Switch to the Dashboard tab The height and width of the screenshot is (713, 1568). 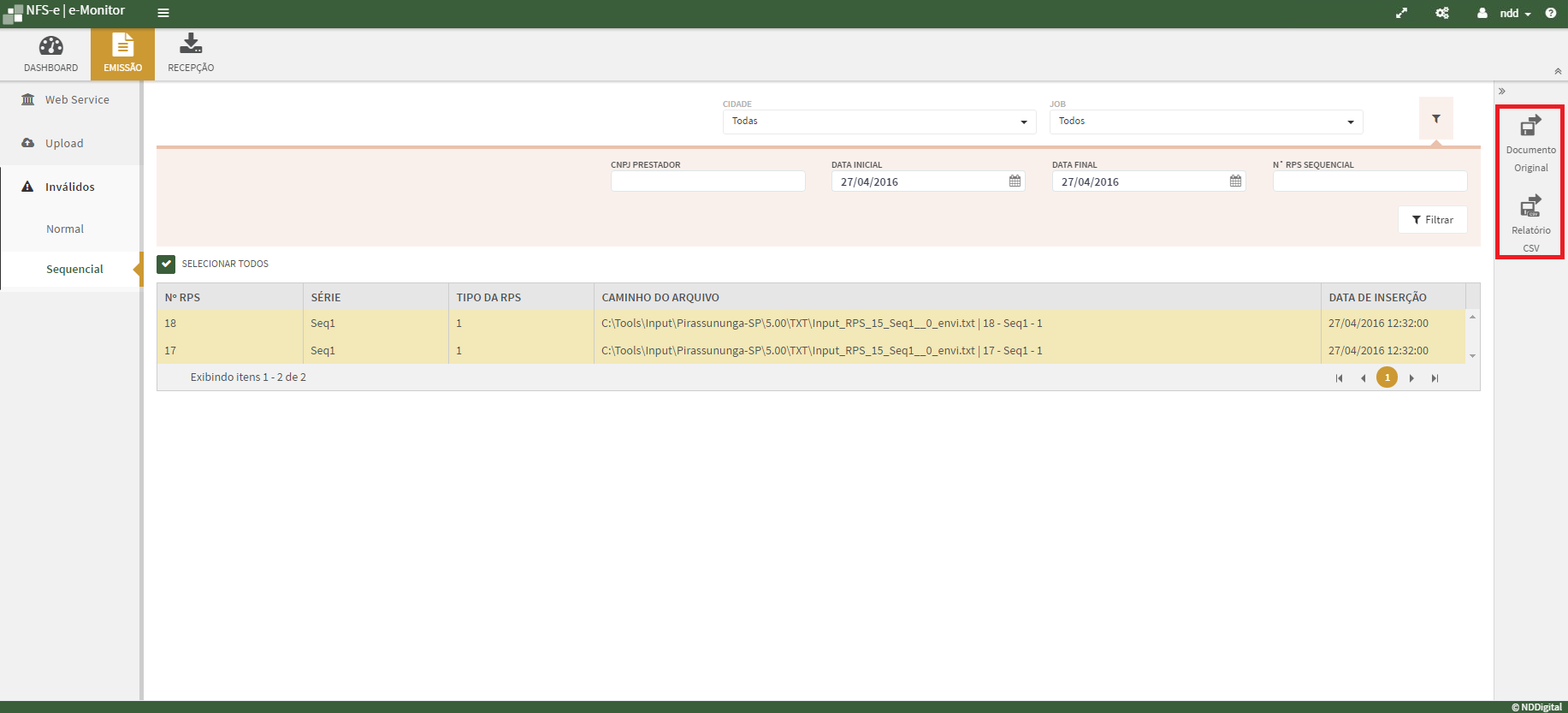(x=50, y=53)
